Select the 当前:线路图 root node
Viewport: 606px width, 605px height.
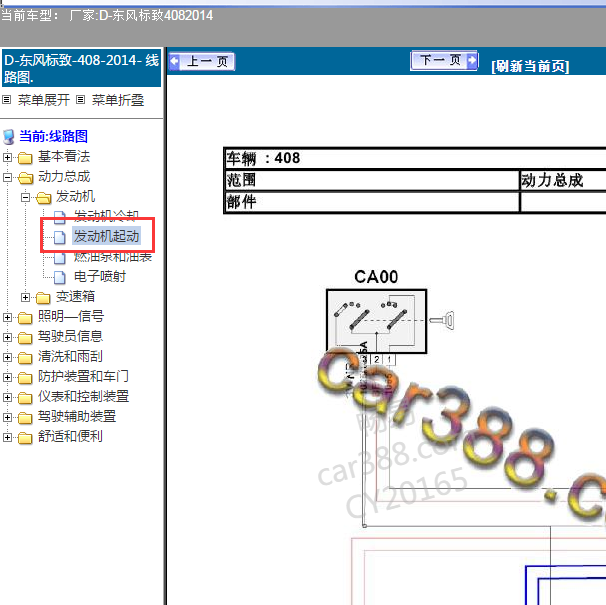click(x=53, y=136)
